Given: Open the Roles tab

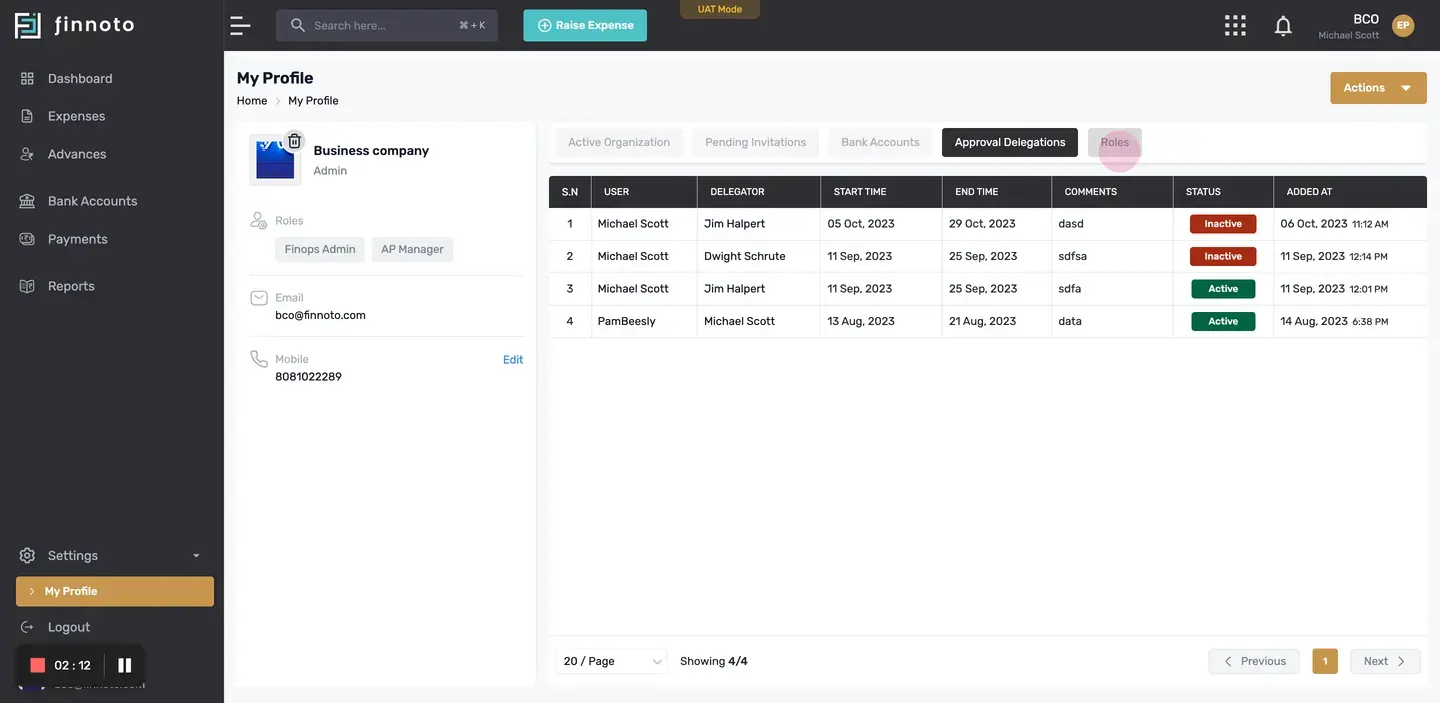Looking at the screenshot, I should pyautogui.click(x=1115, y=142).
